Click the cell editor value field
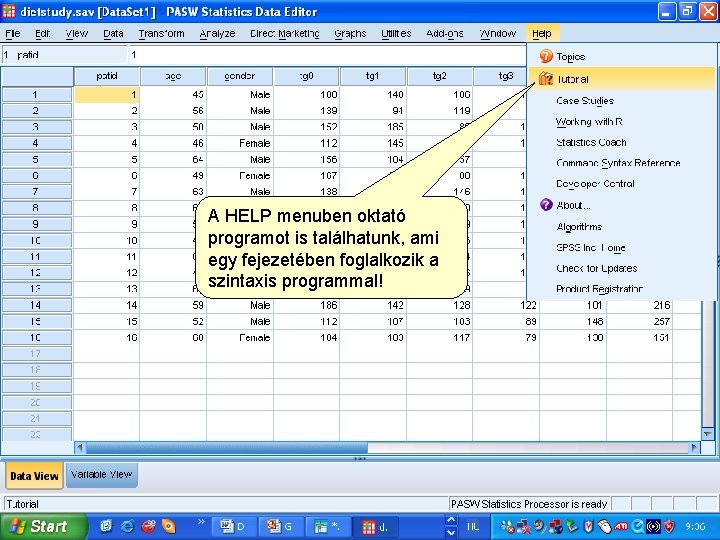The image size is (720, 540). coord(327,55)
